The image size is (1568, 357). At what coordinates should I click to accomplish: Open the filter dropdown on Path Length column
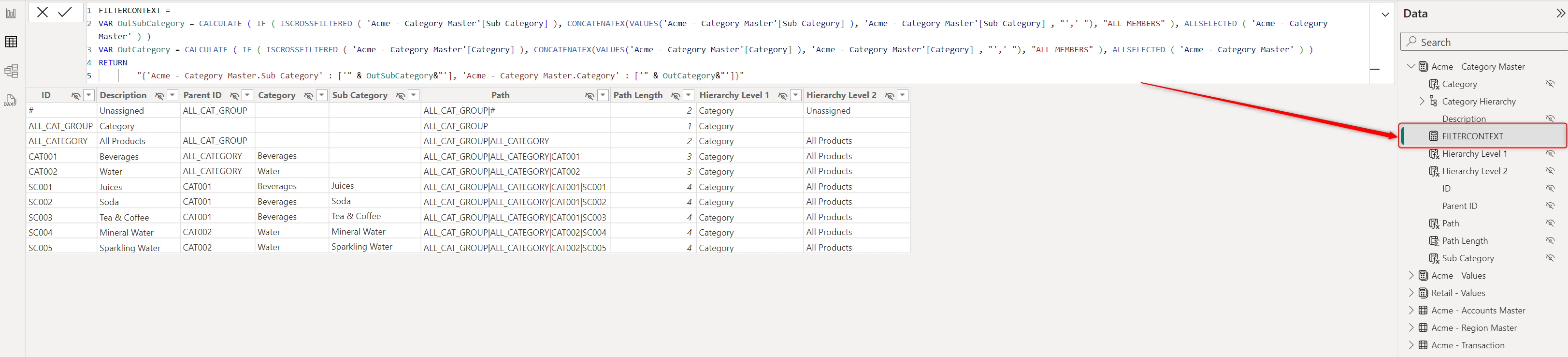[689, 96]
